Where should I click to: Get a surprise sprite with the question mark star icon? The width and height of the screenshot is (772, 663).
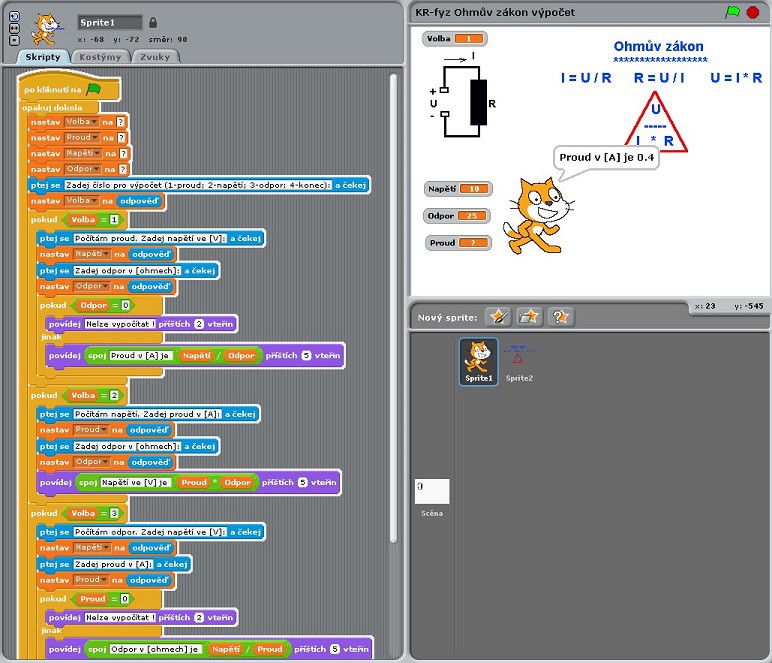click(x=561, y=317)
